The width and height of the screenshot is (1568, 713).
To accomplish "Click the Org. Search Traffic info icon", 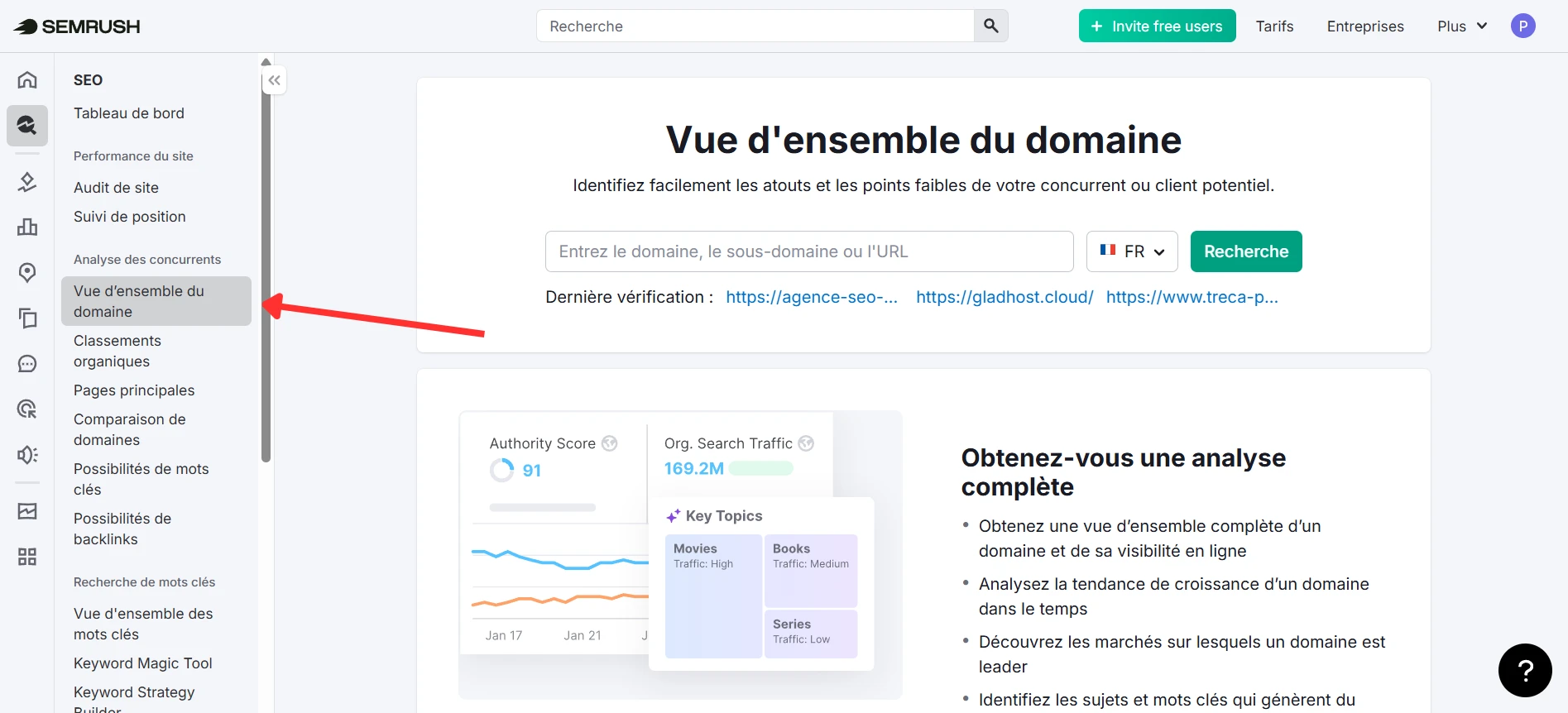I will point(806,443).
